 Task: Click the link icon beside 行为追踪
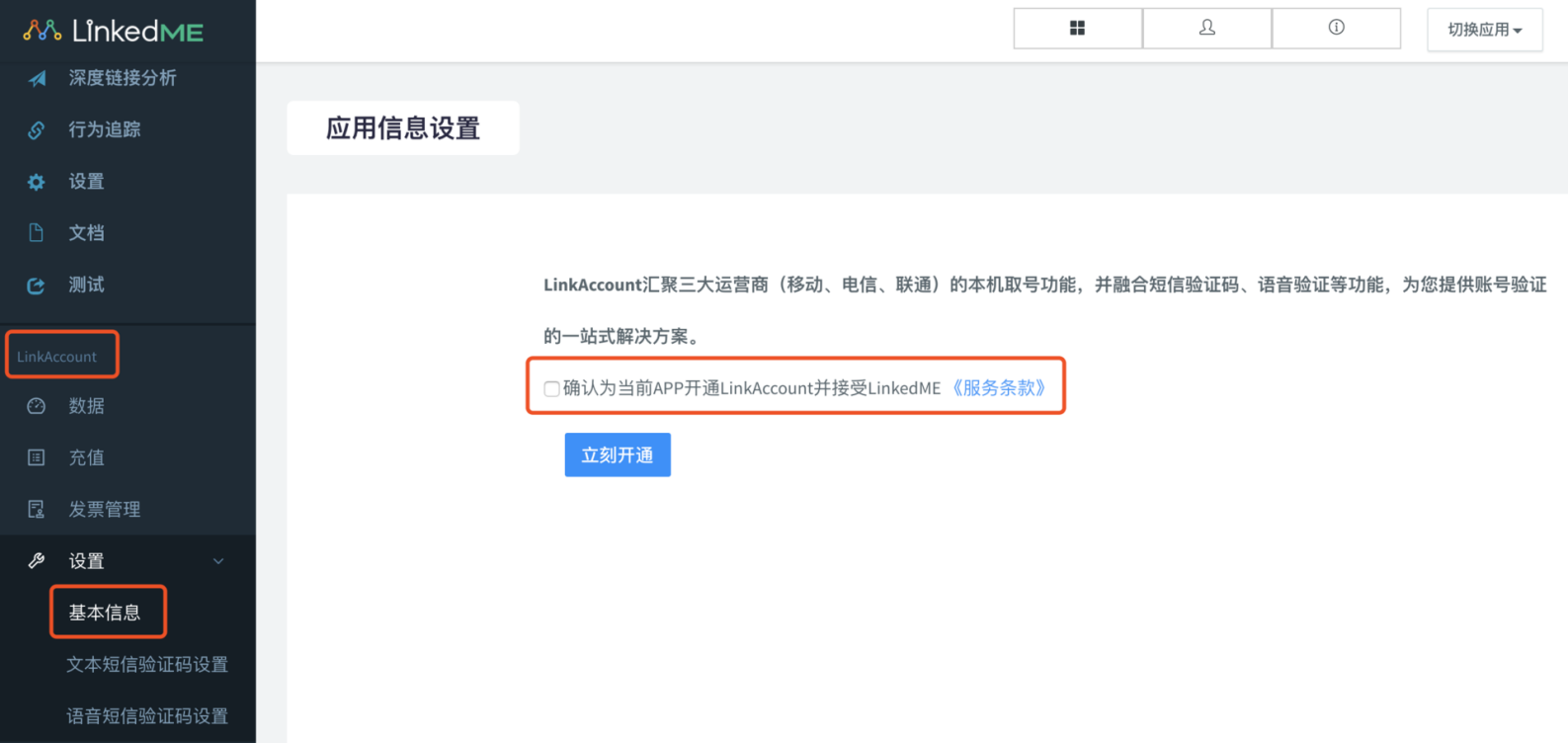pos(37,129)
